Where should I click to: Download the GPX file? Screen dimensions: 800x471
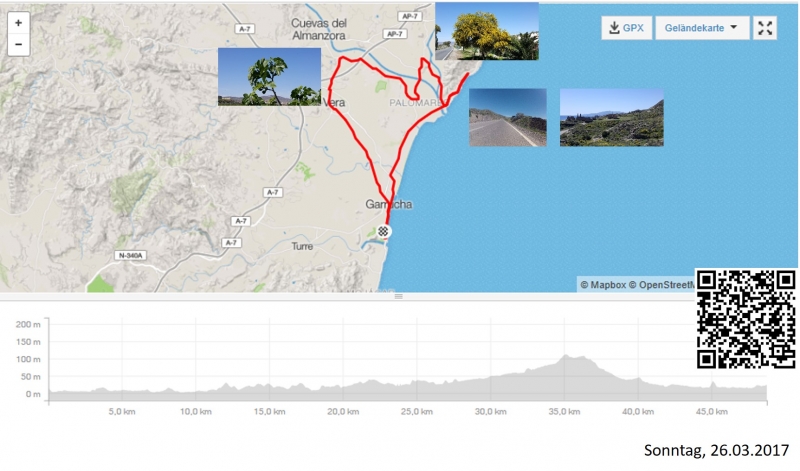coord(626,28)
